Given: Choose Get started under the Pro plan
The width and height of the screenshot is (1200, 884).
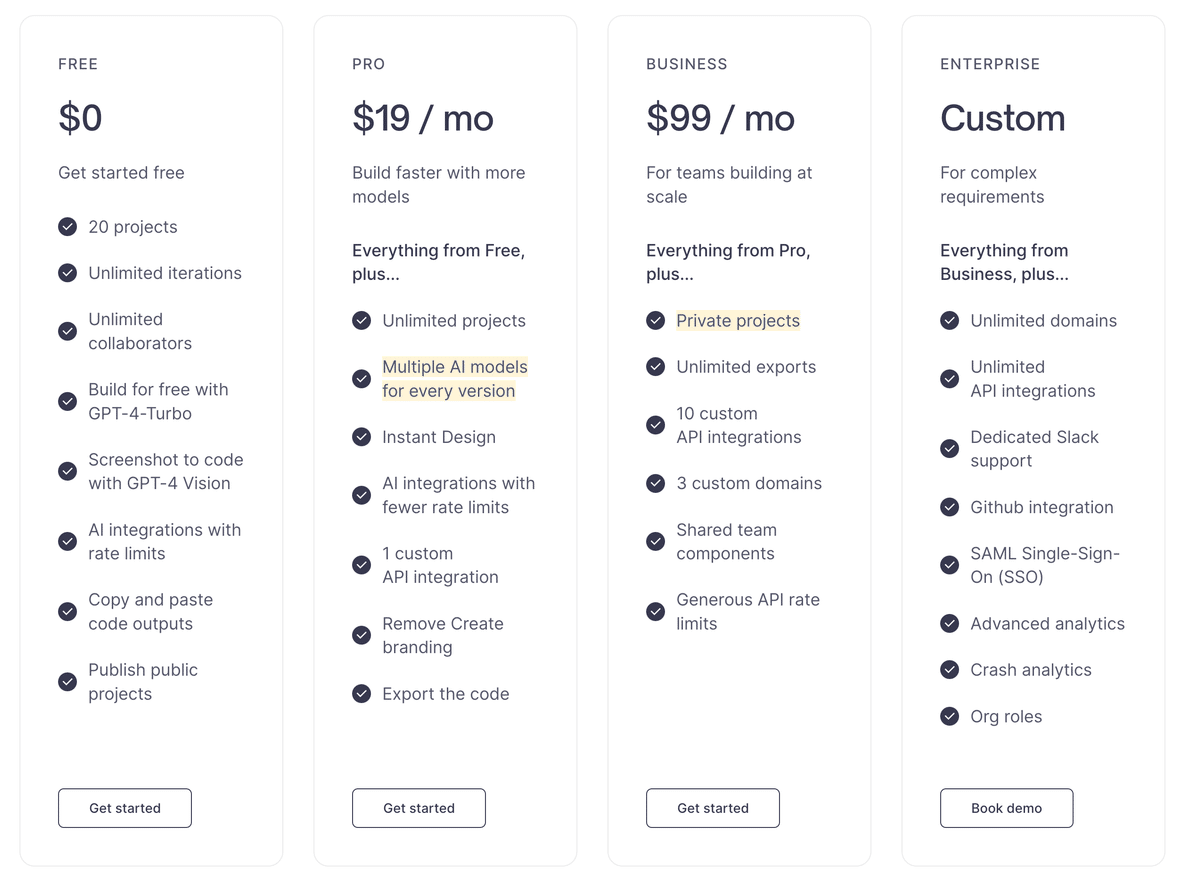Looking at the screenshot, I should coord(419,808).
